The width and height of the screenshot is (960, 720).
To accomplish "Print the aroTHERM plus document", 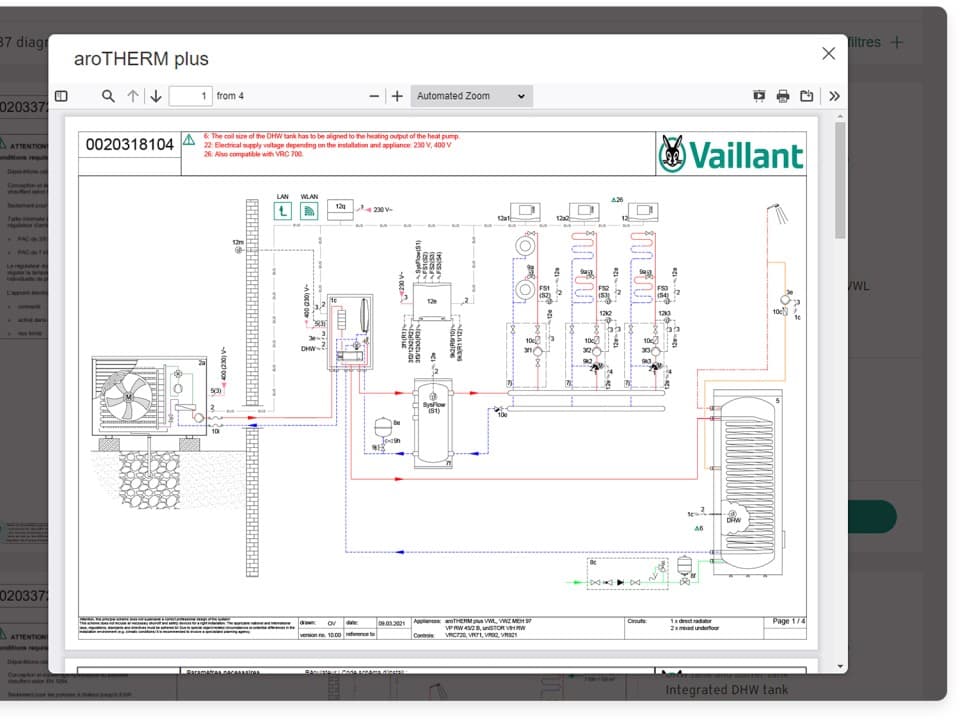I will pyautogui.click(x=783, y=96).
